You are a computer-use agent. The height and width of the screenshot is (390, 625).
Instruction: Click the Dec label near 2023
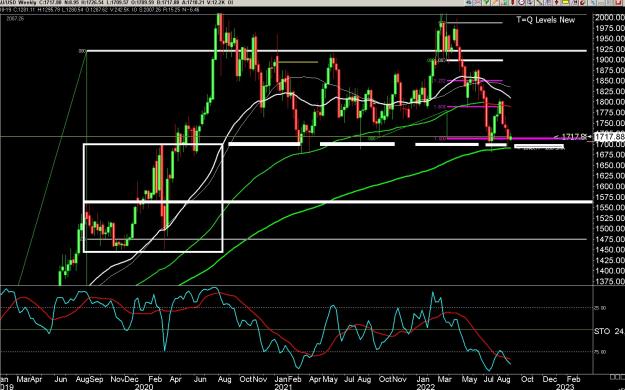550,379
